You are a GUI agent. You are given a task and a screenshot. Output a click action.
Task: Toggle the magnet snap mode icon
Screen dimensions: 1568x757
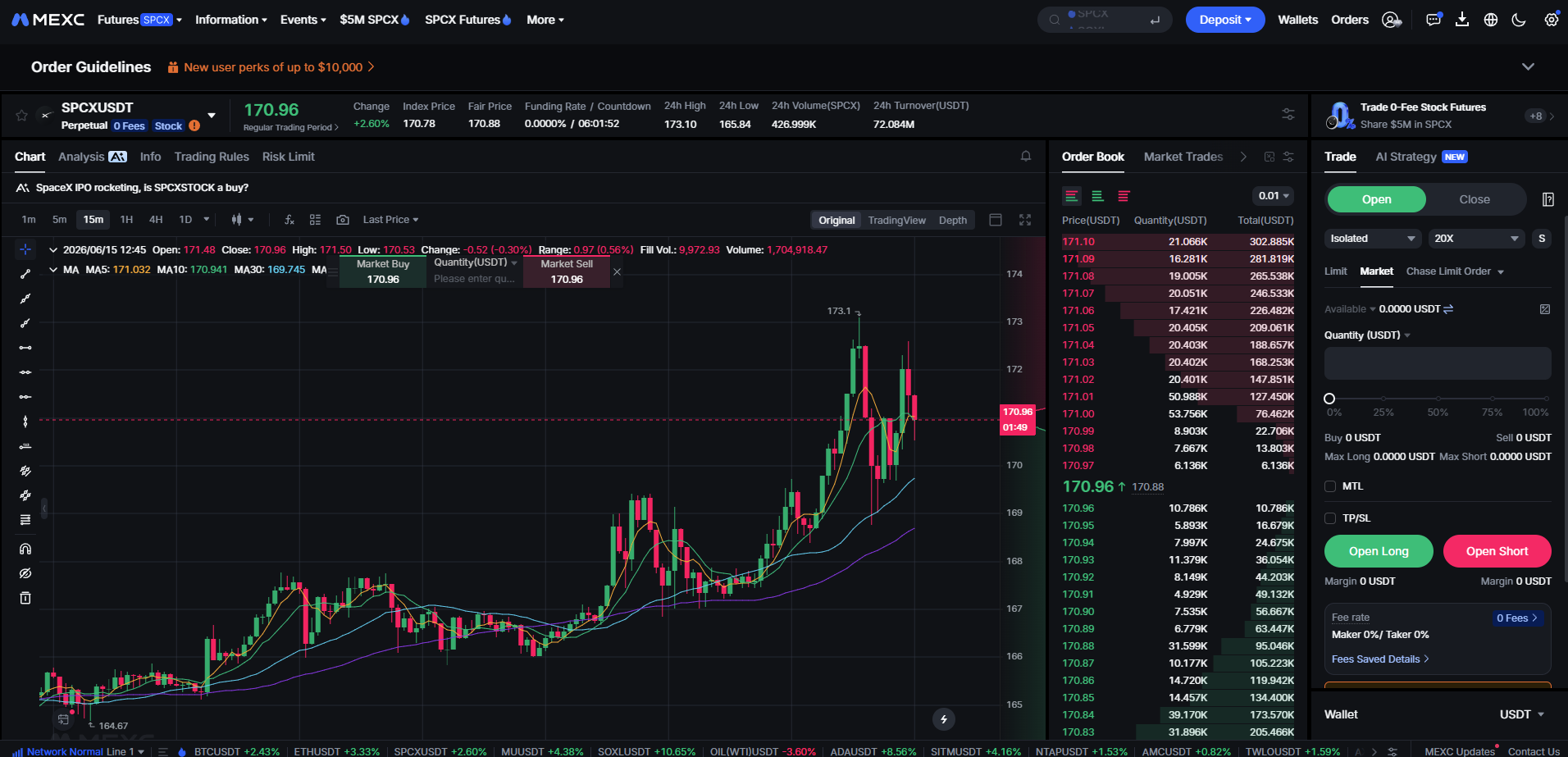[x=25, y=549]
